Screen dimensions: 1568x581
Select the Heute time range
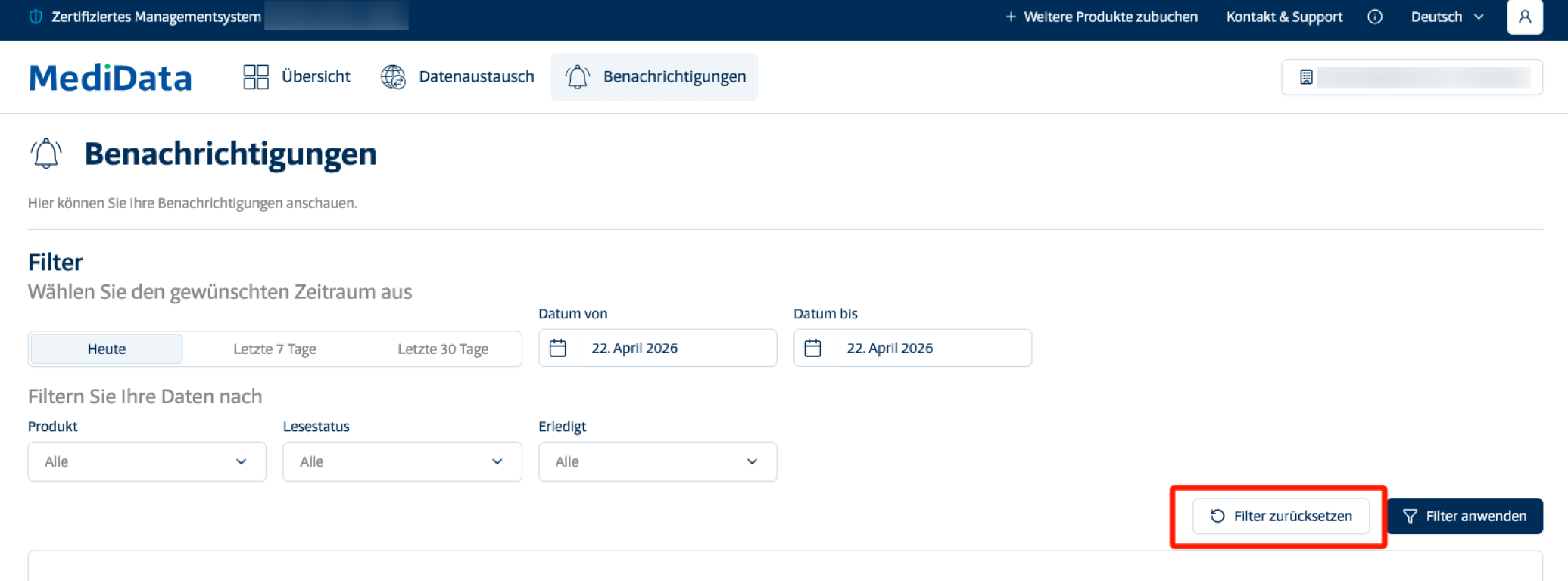click(x=107, y=349)
